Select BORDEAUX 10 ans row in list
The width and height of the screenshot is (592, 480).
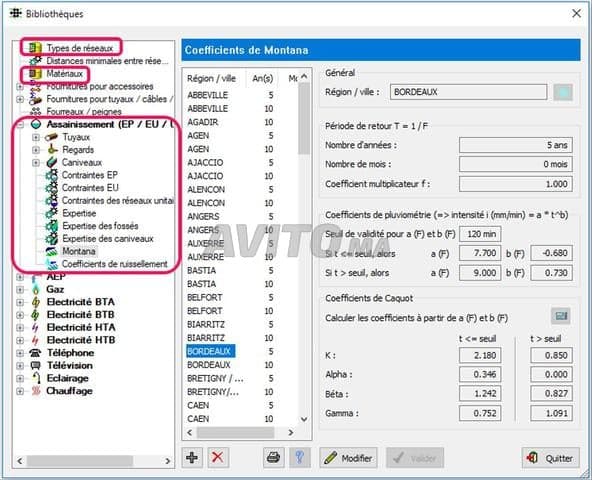tap(230, 365)
